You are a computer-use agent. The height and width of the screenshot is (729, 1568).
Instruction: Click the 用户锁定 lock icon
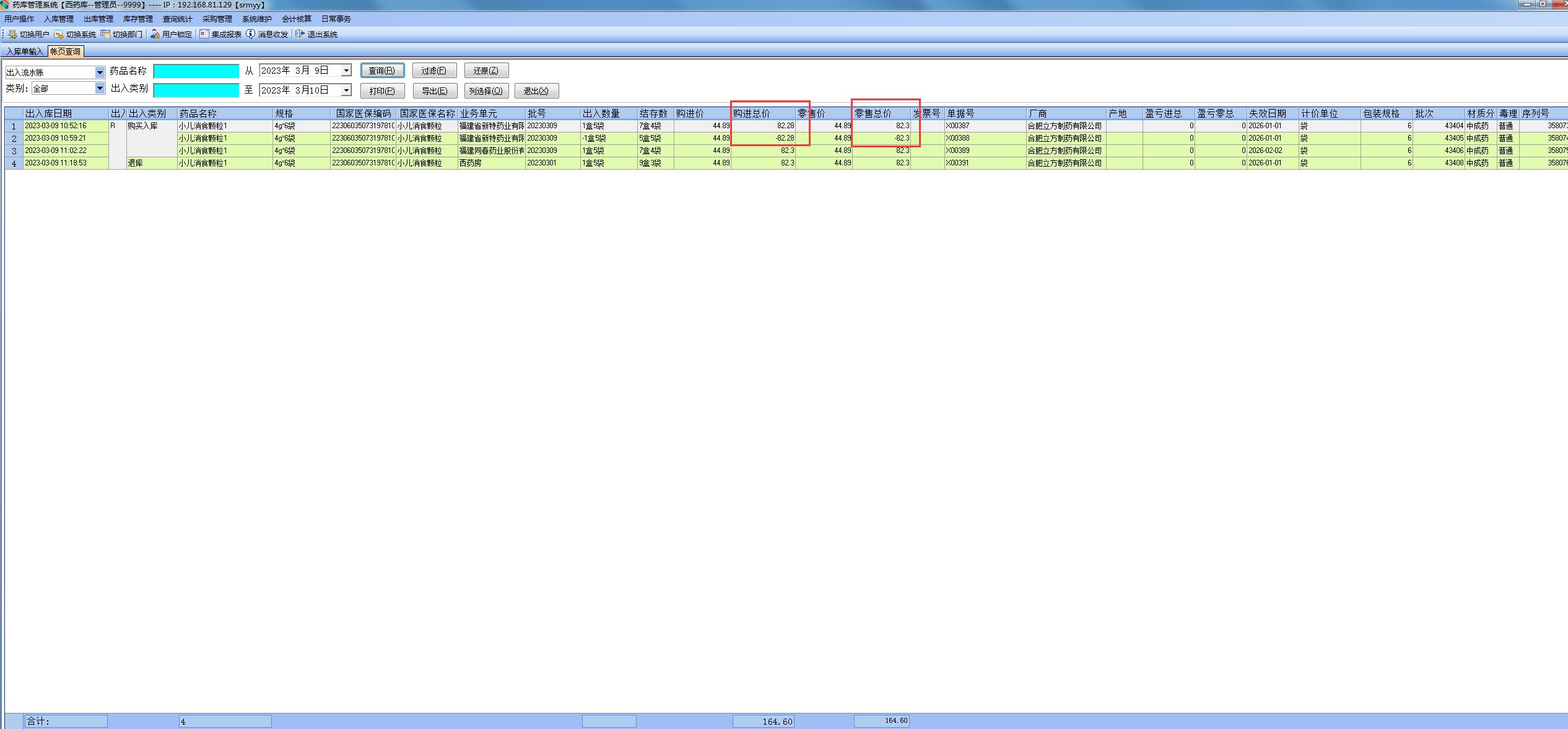tap(155, 34)
